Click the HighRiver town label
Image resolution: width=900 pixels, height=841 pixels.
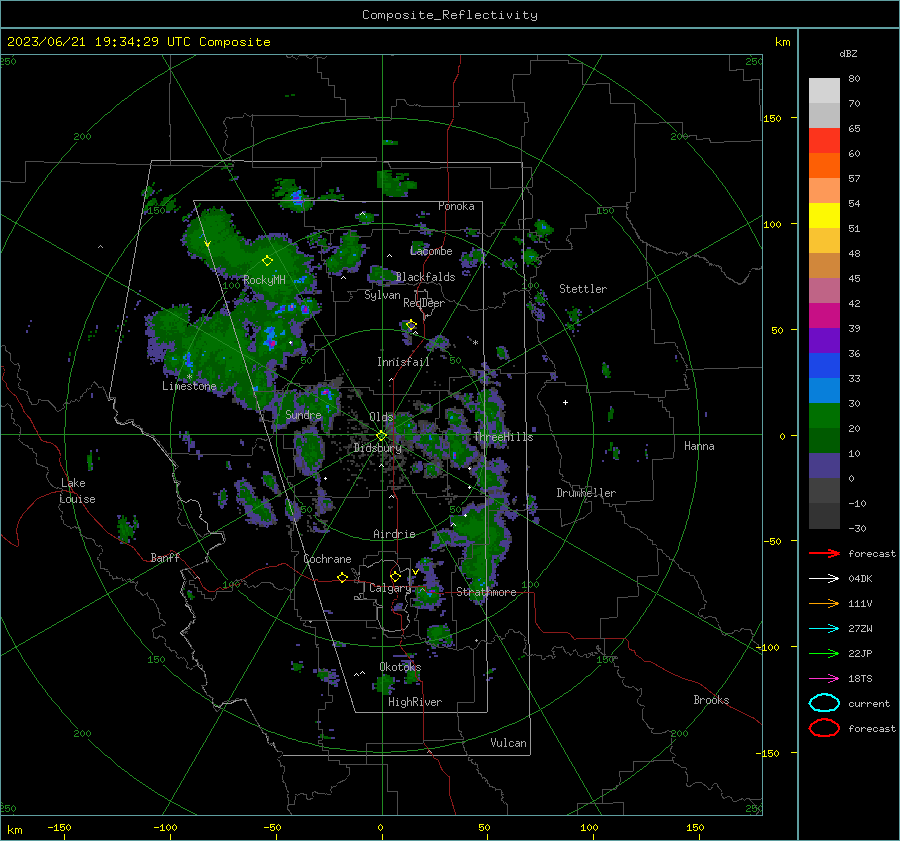point(415,702)
